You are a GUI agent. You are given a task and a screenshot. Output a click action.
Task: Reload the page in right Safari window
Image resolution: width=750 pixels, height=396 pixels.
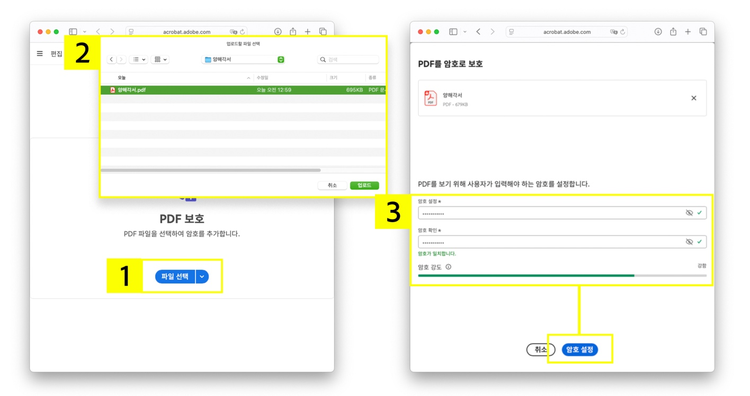(623, 32)
